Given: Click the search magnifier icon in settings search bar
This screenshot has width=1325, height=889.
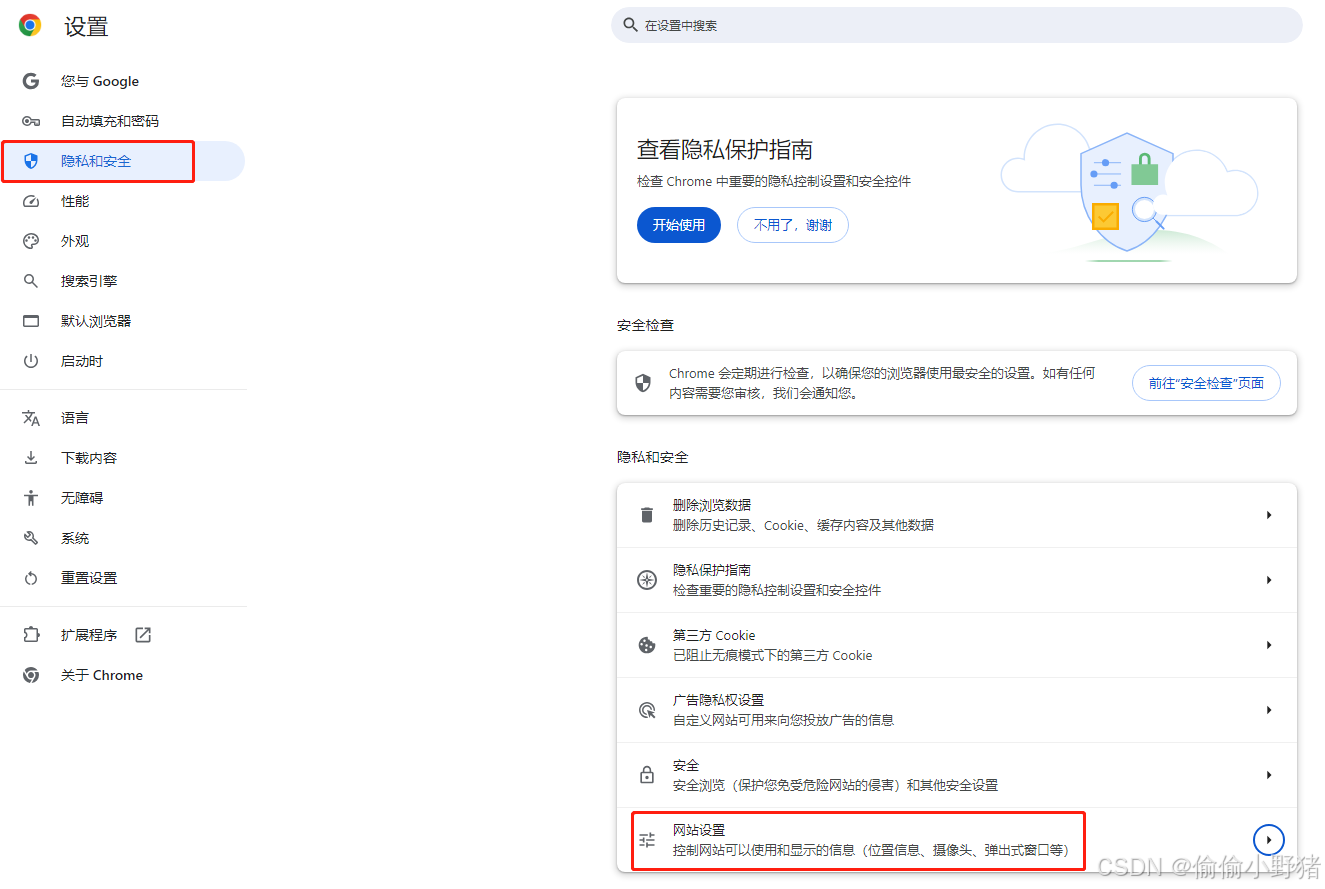Looking at the screenshot, I should coord(630,25).
